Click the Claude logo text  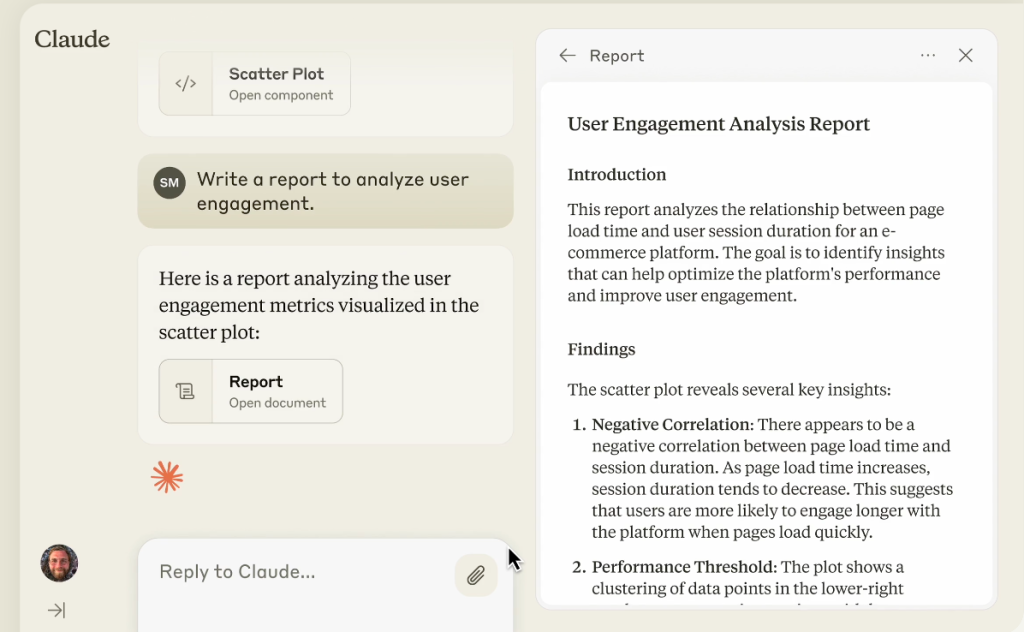click(x=72, y=39)
